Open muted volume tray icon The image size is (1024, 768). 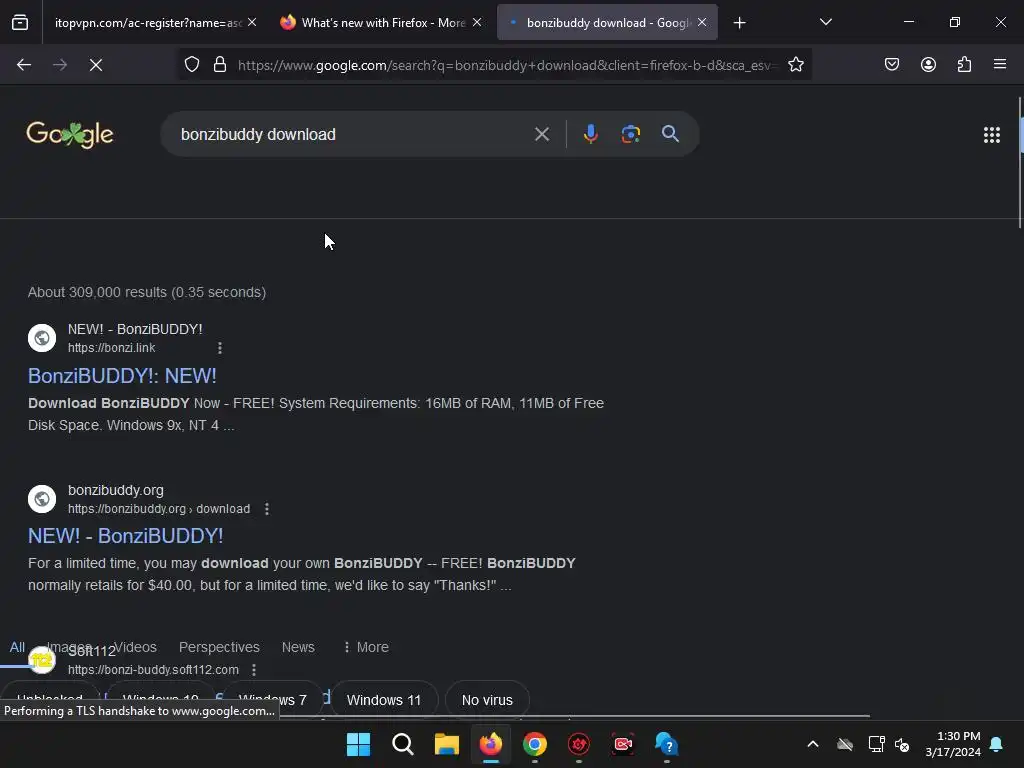tap(902, 744)
